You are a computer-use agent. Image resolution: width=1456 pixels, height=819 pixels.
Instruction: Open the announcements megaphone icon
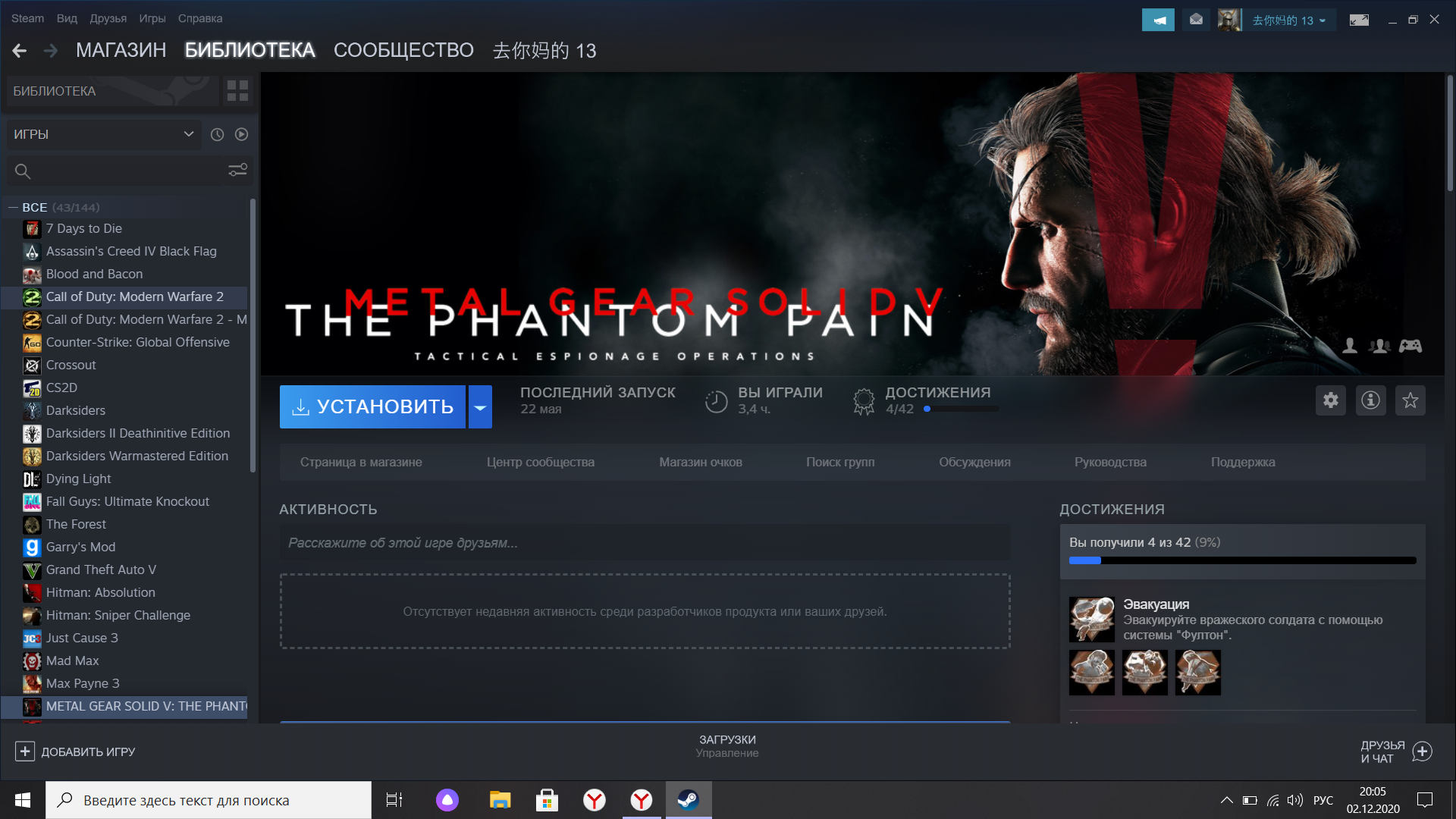pyautogui.click(x=1158, y=20)
